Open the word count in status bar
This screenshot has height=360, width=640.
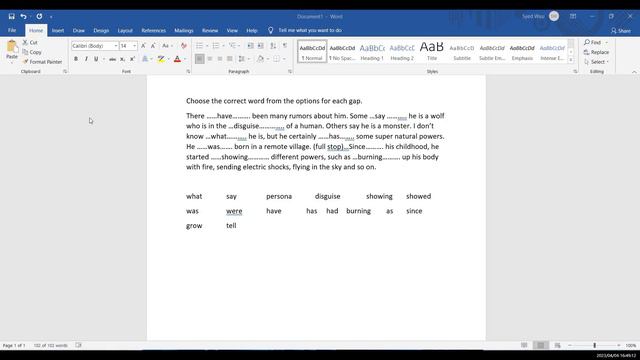click(51, 346)
